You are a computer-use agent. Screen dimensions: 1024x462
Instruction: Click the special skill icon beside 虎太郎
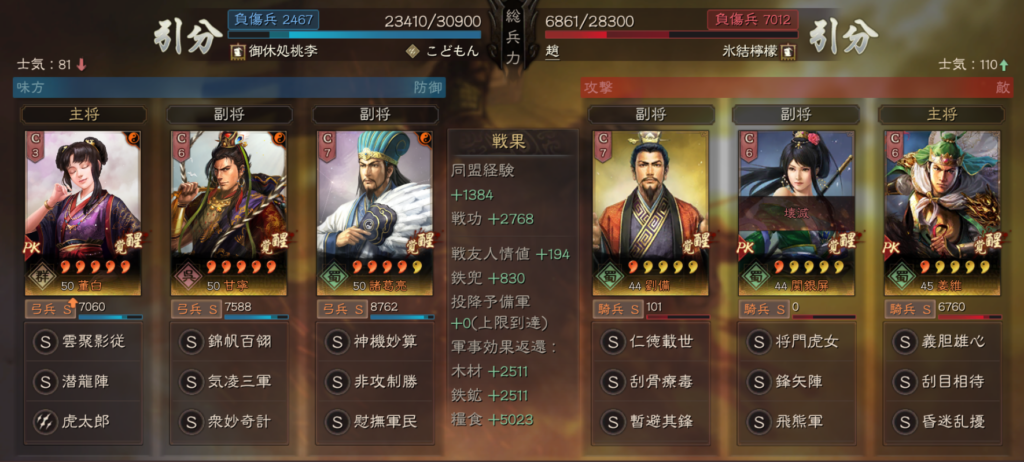point(45,421)
